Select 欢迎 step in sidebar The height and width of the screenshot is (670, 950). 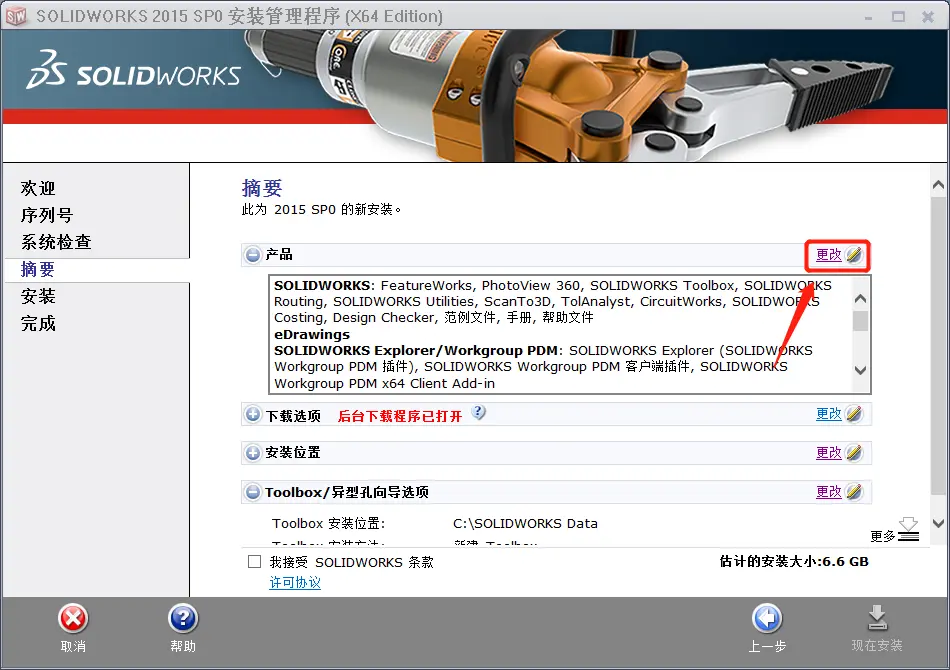pos(38,188)
